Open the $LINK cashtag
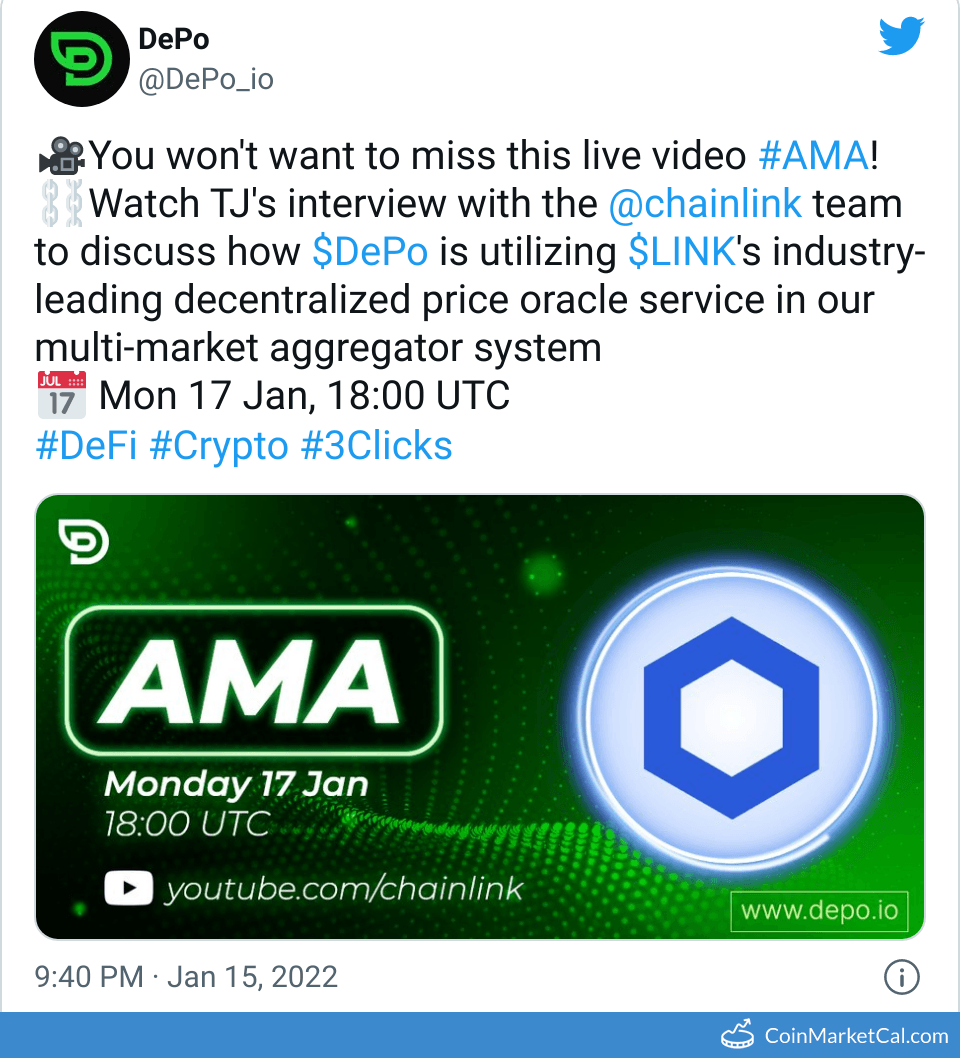Screen dimensions: 960x1058 point(681,252)
